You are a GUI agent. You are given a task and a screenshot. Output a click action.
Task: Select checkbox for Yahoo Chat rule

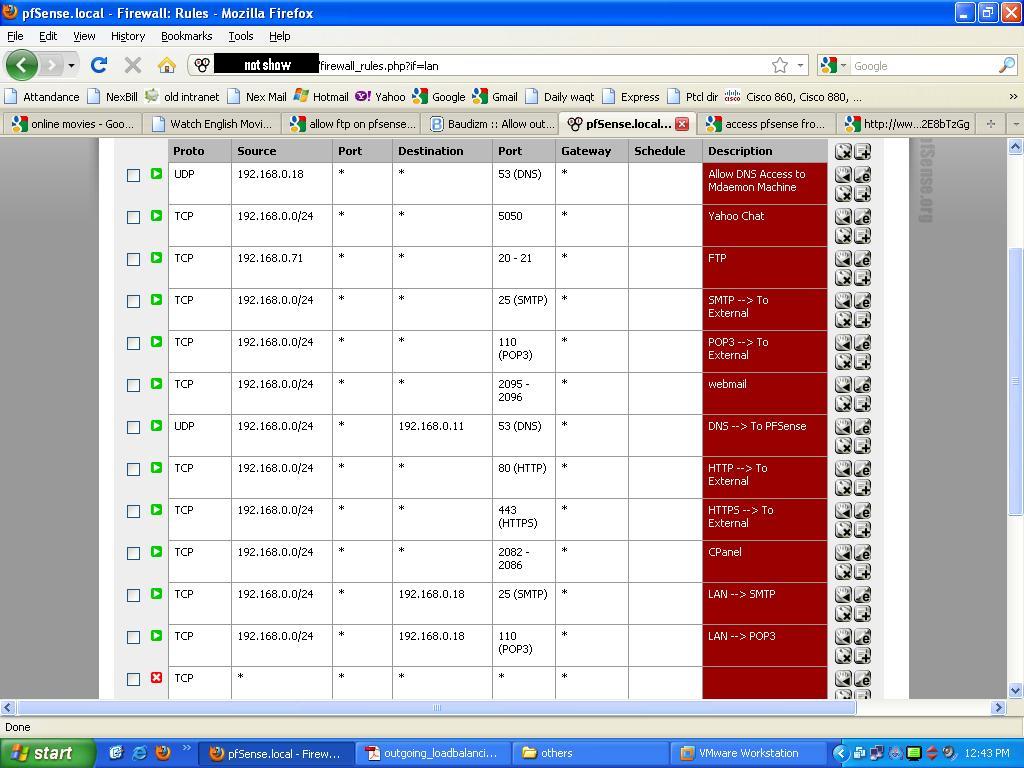[133, 217]
